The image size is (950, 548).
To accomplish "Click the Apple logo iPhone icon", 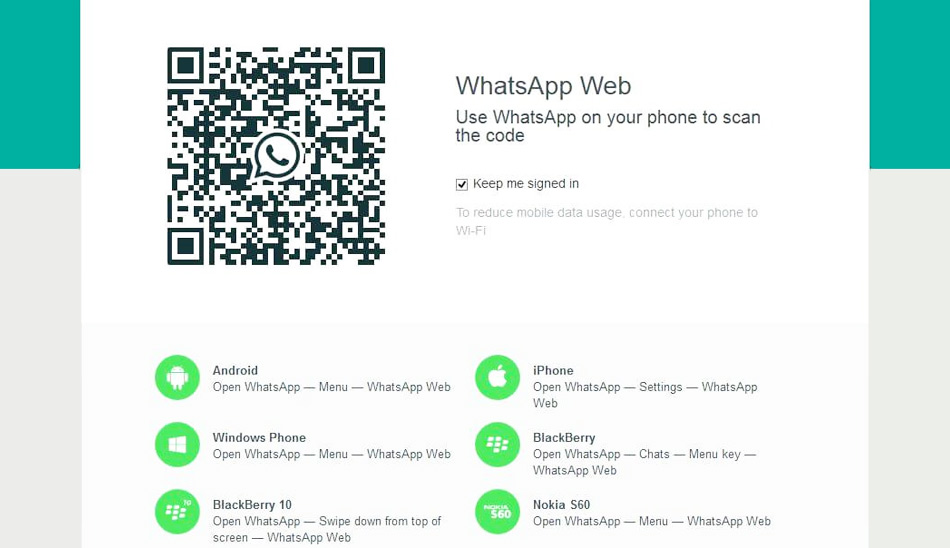I will pos(497,378).
